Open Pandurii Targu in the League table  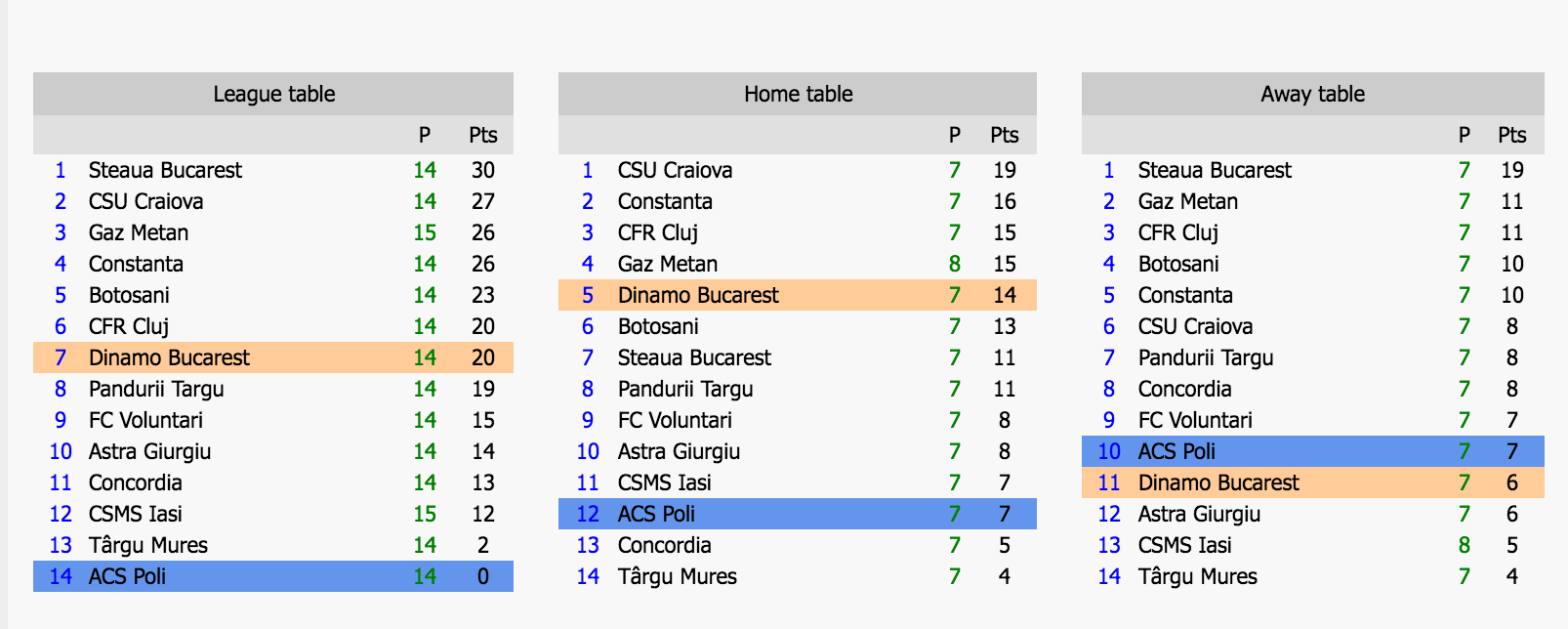point(156,389)
